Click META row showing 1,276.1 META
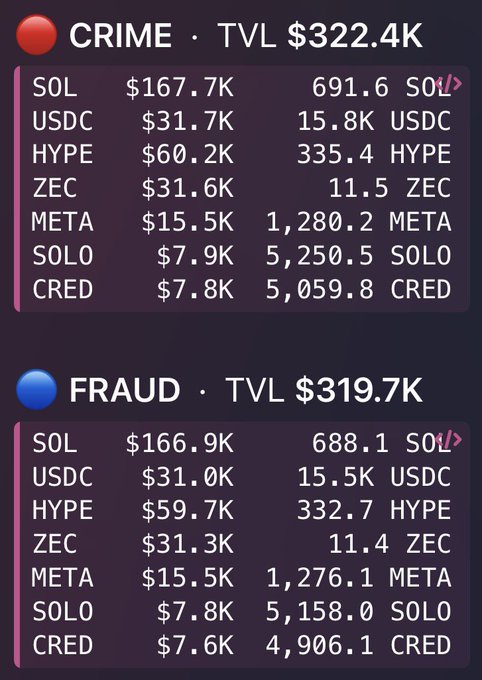 coord(242,578)
